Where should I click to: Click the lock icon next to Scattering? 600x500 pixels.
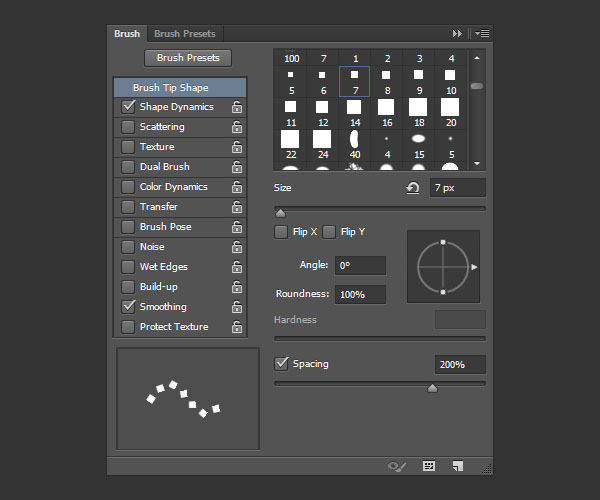[x=237, y=127]
